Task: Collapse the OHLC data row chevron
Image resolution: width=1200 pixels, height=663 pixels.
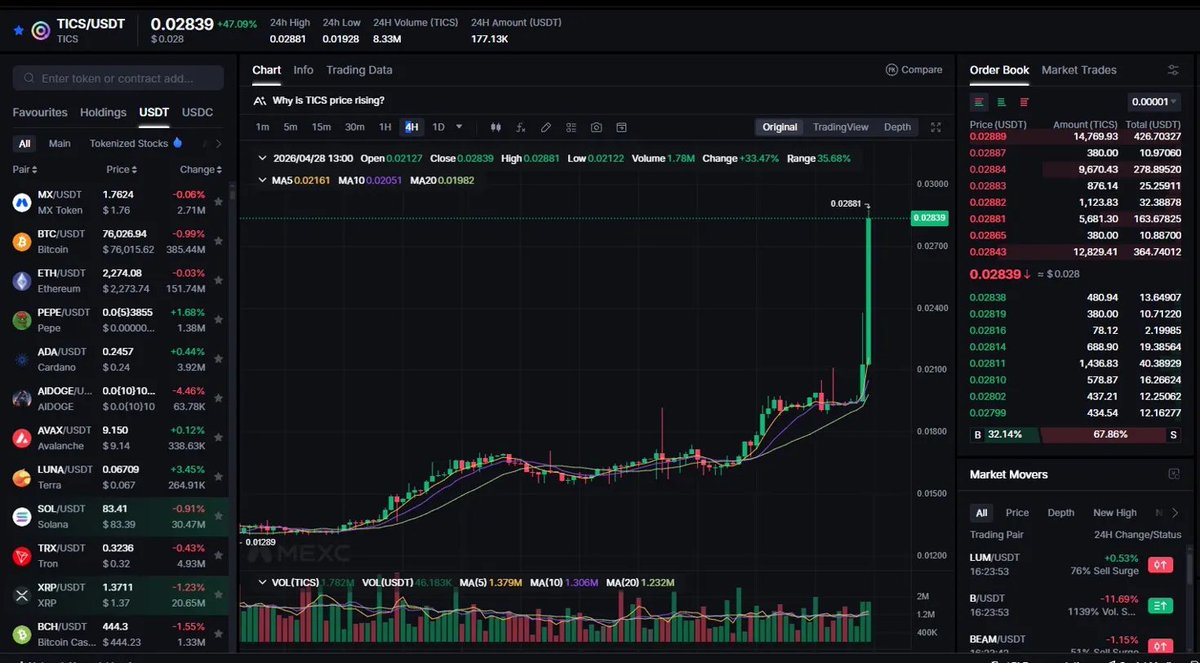Action: pos(262,158)
